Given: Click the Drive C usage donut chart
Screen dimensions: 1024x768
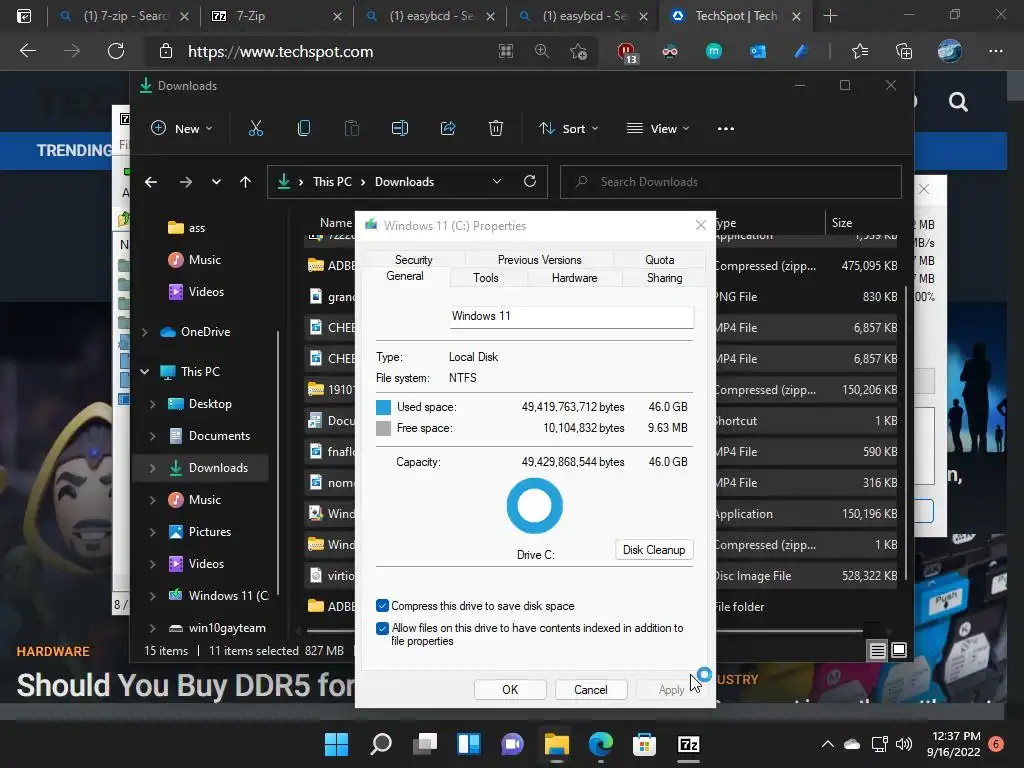Looking at the screenshot, I should (534, 505).
